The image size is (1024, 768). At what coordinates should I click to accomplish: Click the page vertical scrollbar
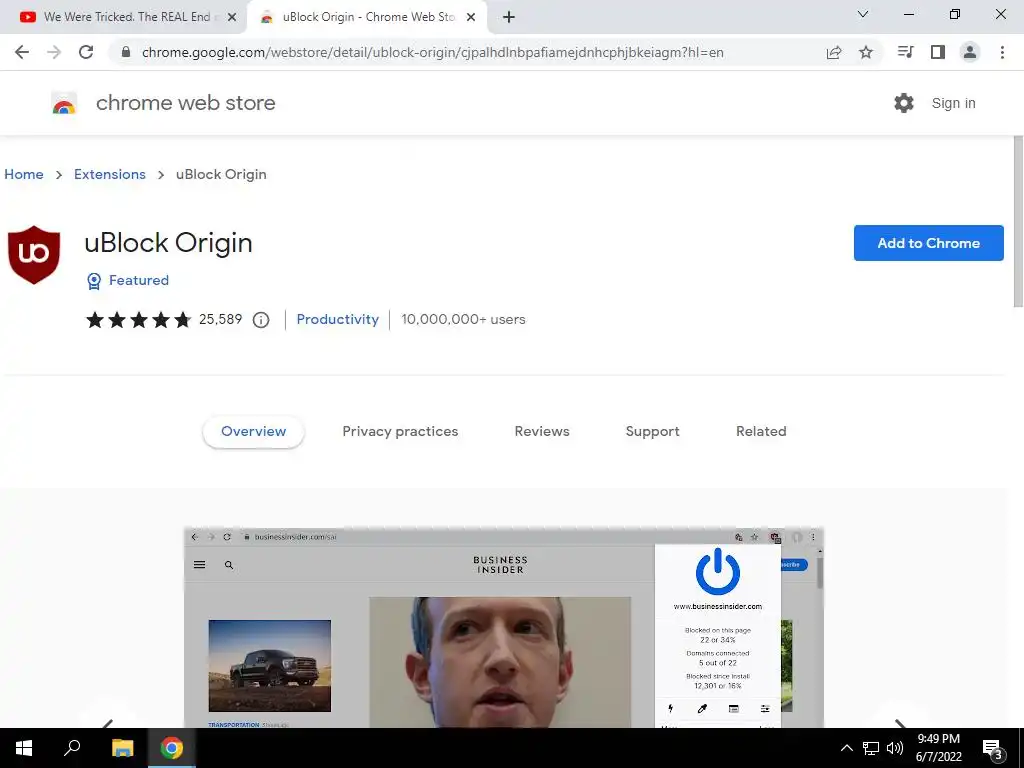click(1018, 222)
